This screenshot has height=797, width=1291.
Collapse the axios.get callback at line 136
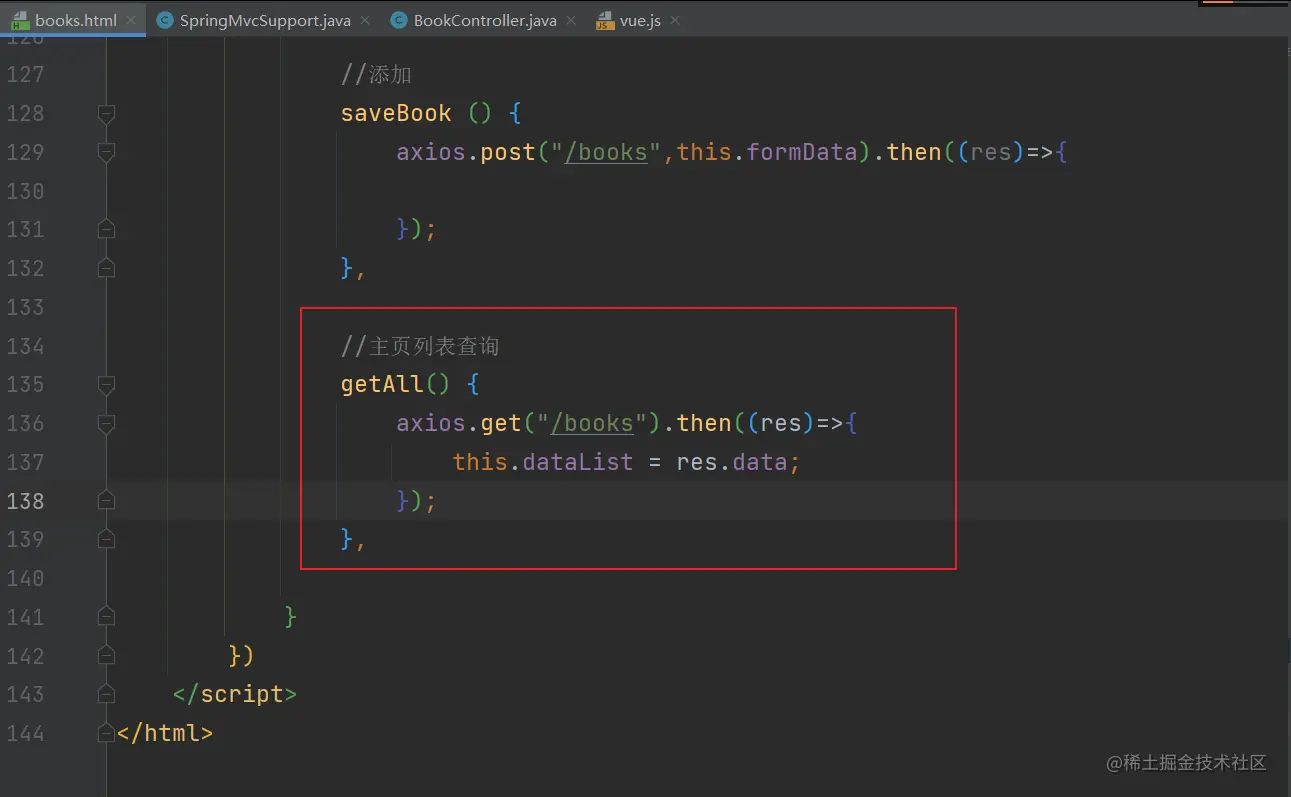tap(106, 423)
